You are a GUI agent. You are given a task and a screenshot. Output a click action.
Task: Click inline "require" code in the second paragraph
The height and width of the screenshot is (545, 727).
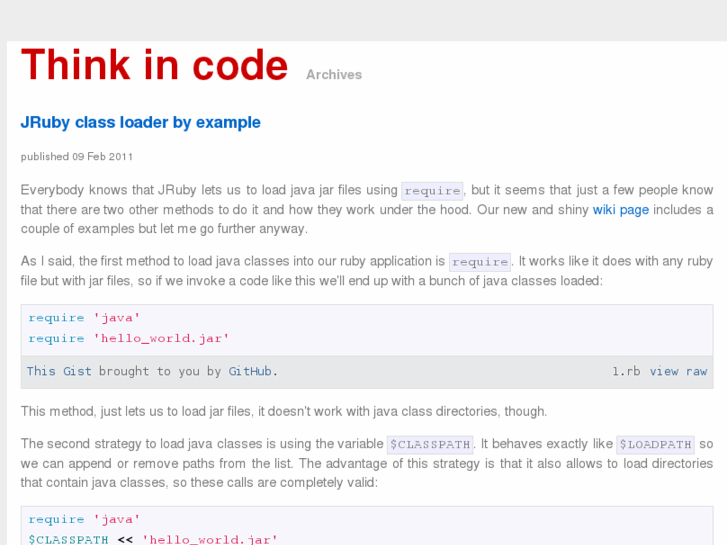[480, 262]
